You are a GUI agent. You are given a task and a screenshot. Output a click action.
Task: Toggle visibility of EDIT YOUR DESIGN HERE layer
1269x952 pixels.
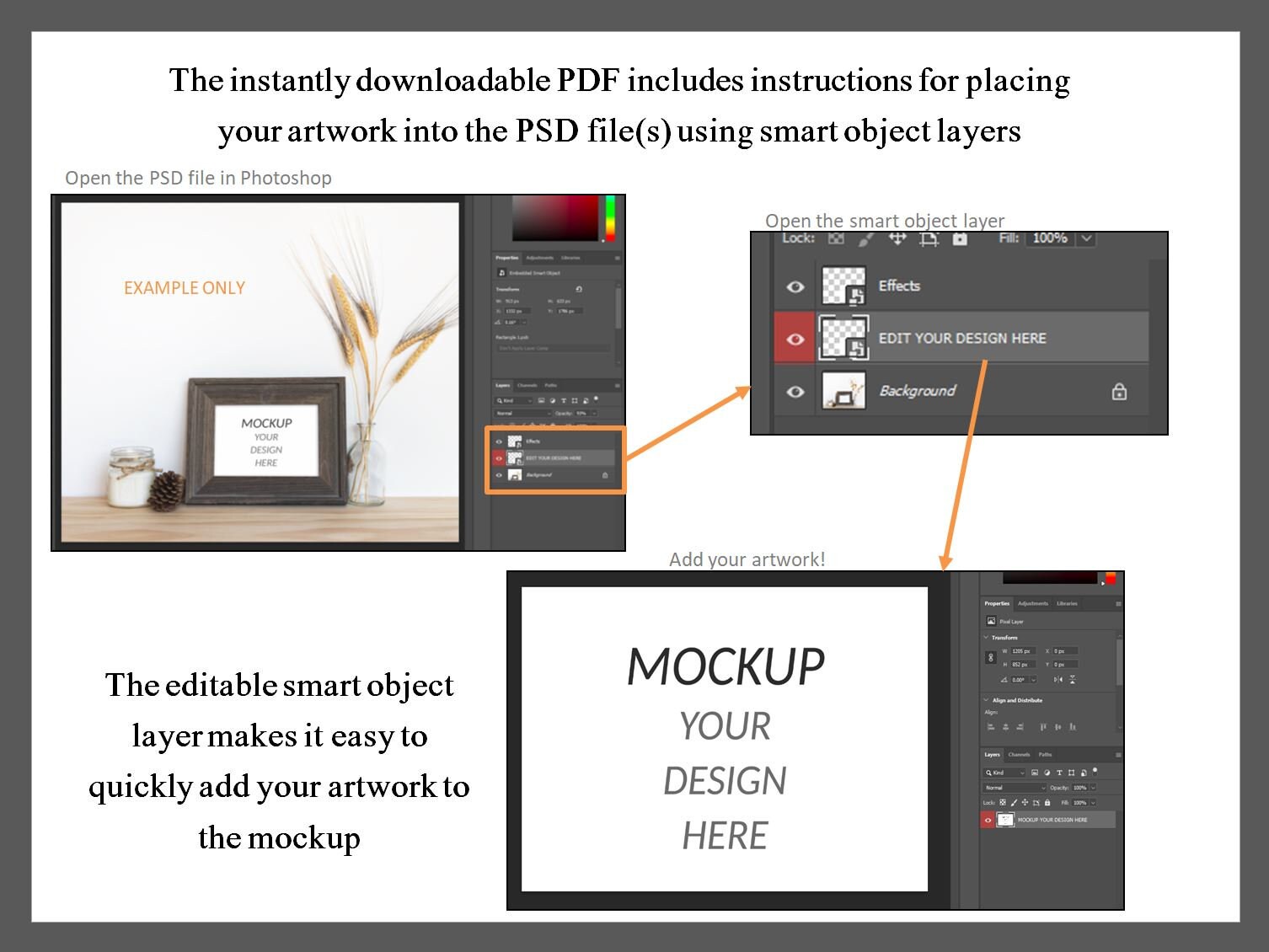pyautogui.click(x=795, y=339)
